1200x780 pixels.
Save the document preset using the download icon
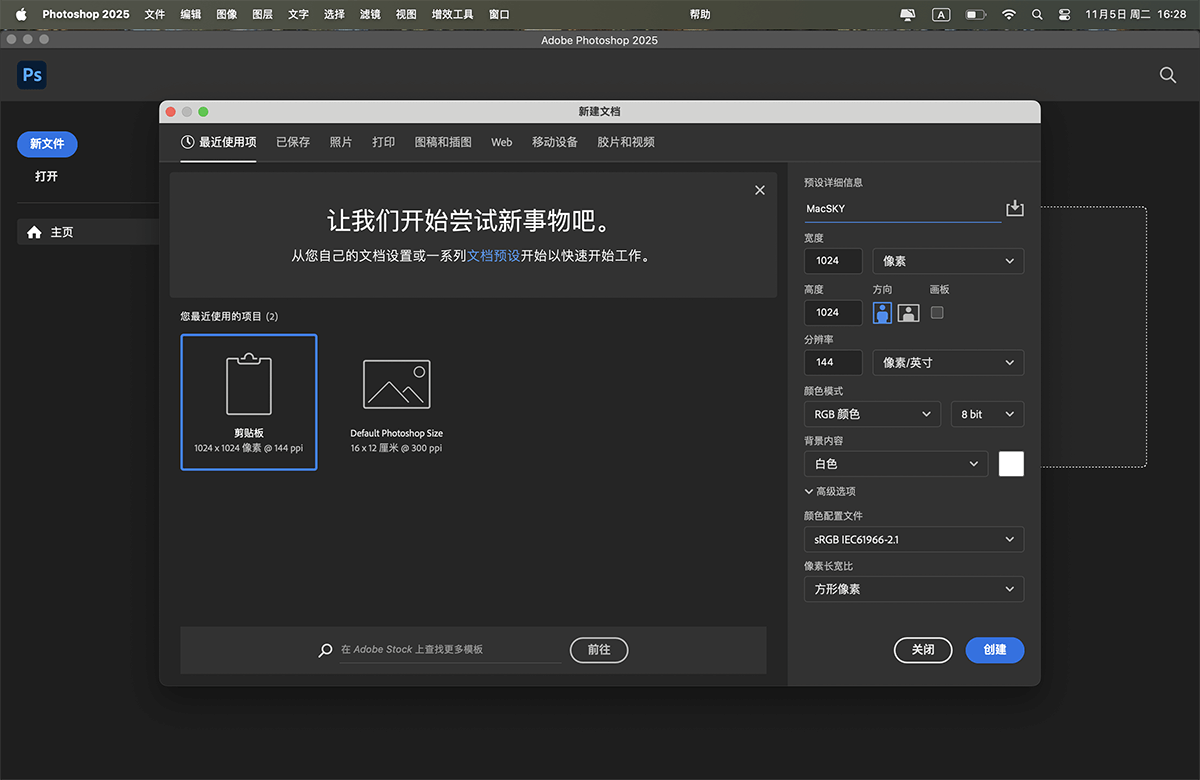pyautogui.click(x=1015, y=208)
